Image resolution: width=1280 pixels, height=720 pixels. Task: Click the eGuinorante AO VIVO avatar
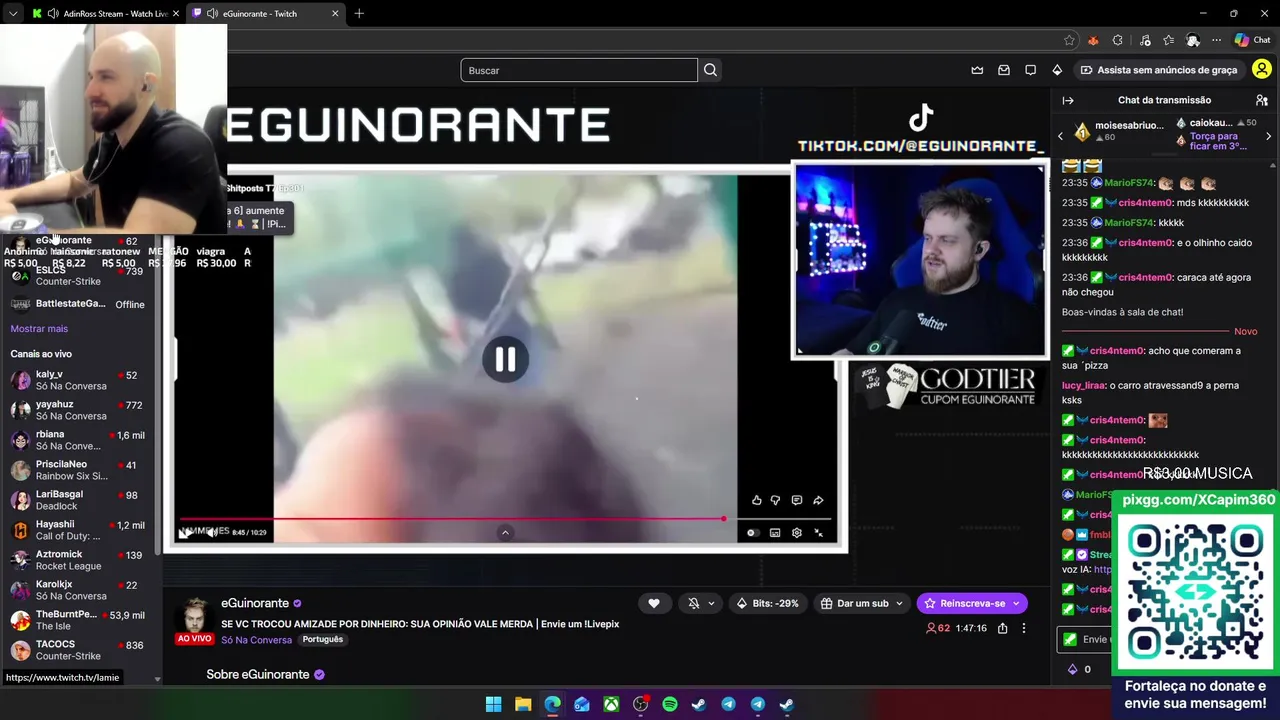tap(195, 620)
